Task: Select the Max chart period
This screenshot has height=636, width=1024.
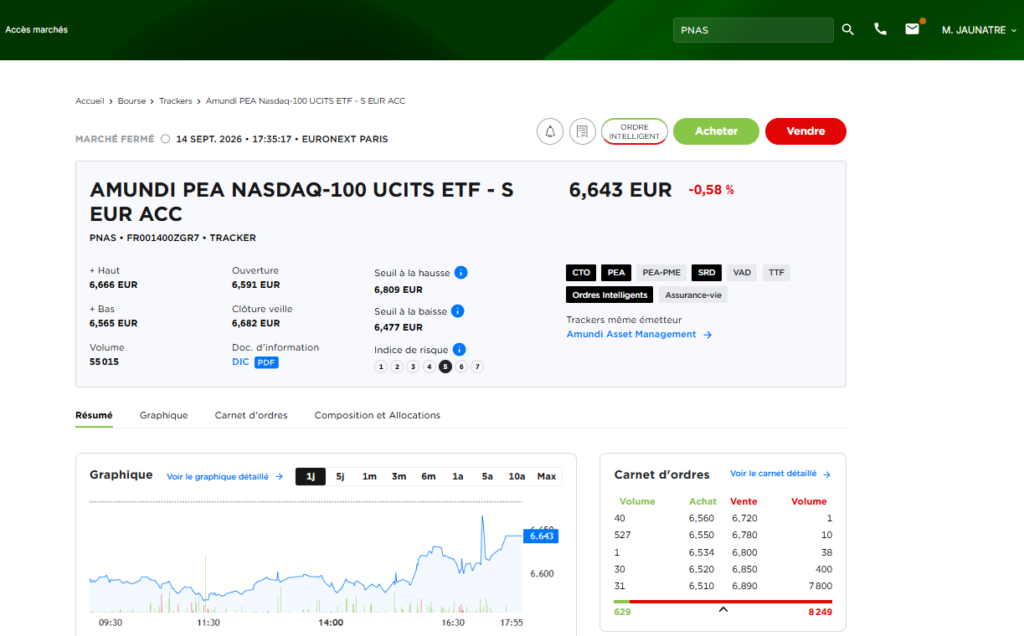Action: point(547,477)
